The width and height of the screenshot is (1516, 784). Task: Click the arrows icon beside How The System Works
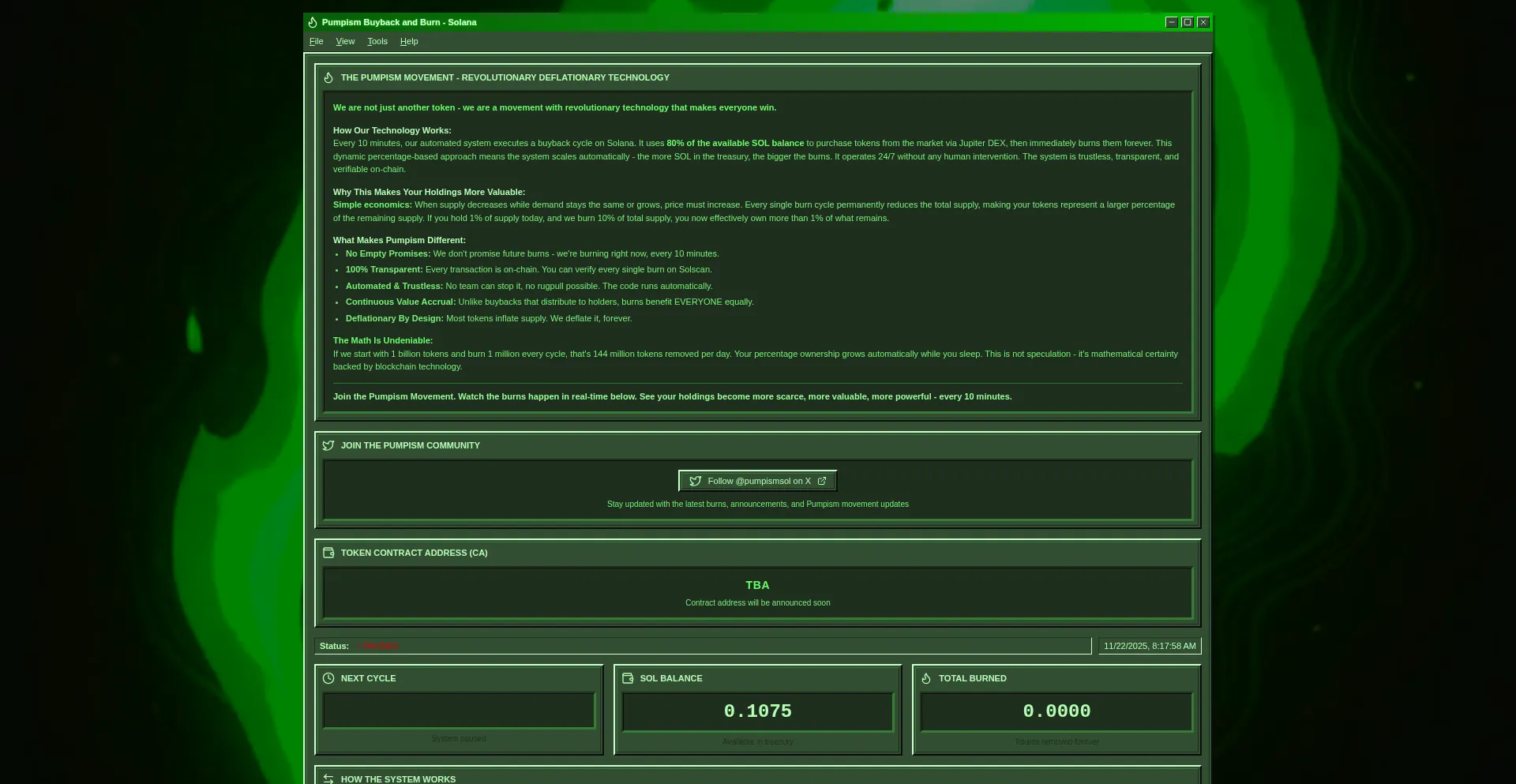click(x=328, y=778)
